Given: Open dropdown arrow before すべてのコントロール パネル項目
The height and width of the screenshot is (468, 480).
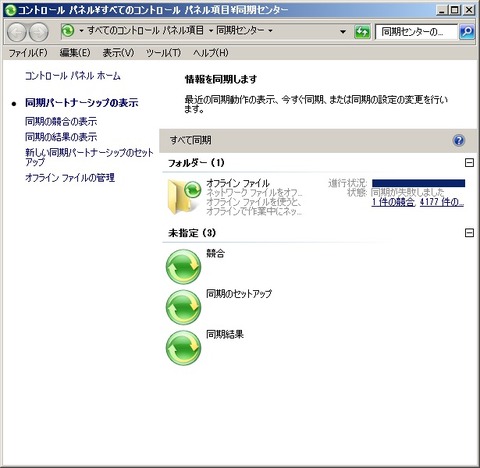Looking at the screenshot, I should (81, 31).
